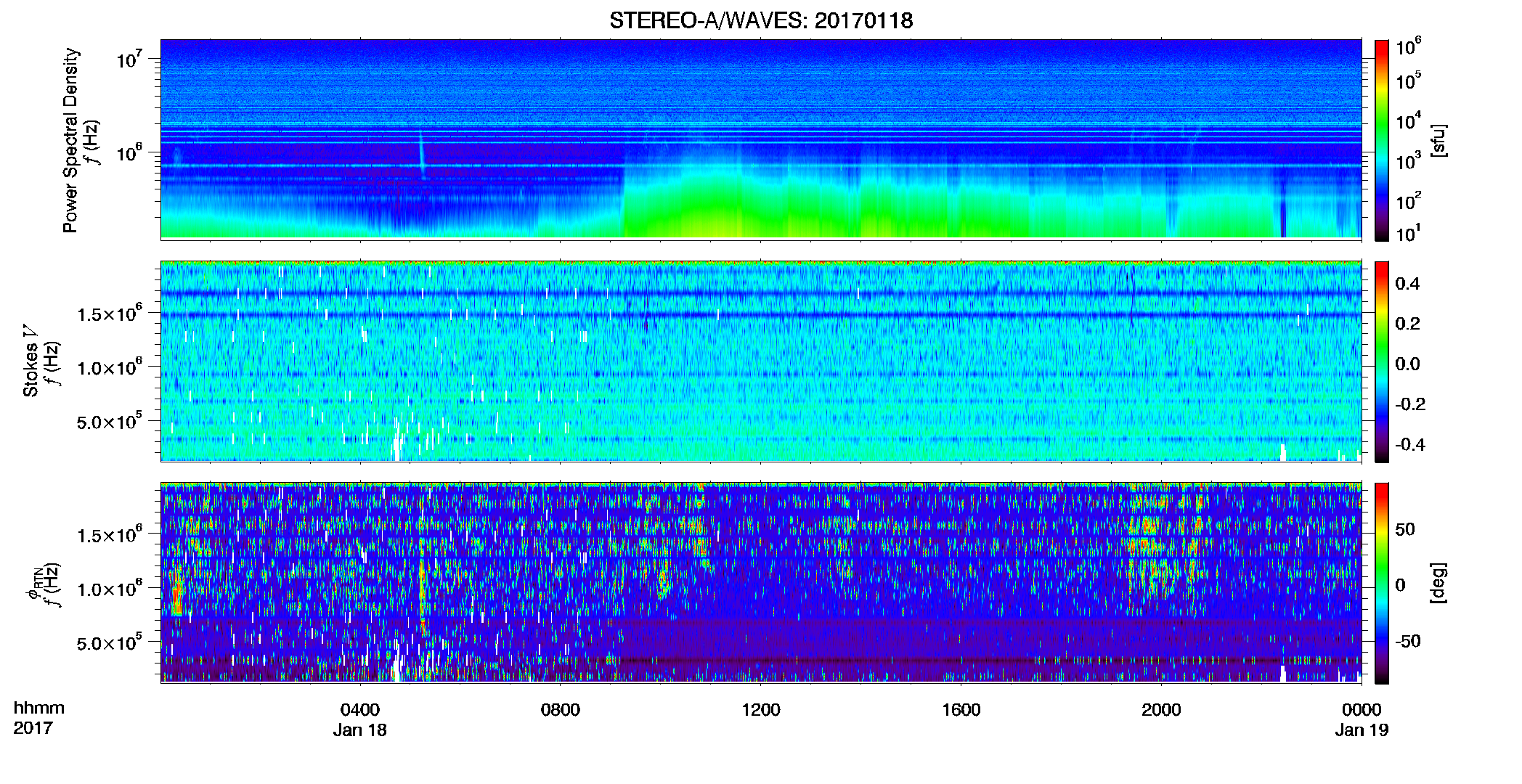This screenshot has height=784, width=1522.
Task: Click 1.0×10^6 tick of the Stokes V panel
Action: (110, 367)
